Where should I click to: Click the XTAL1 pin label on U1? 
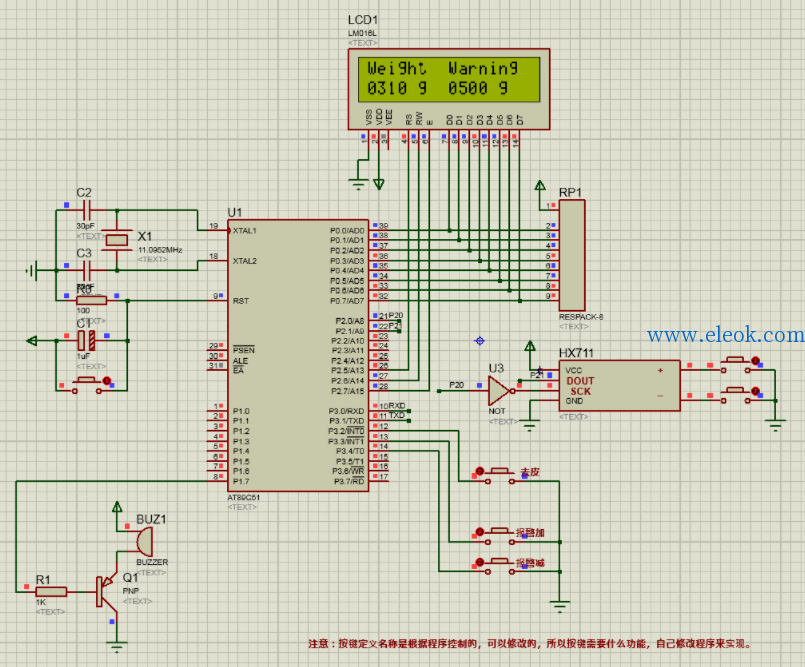point(244,231)
